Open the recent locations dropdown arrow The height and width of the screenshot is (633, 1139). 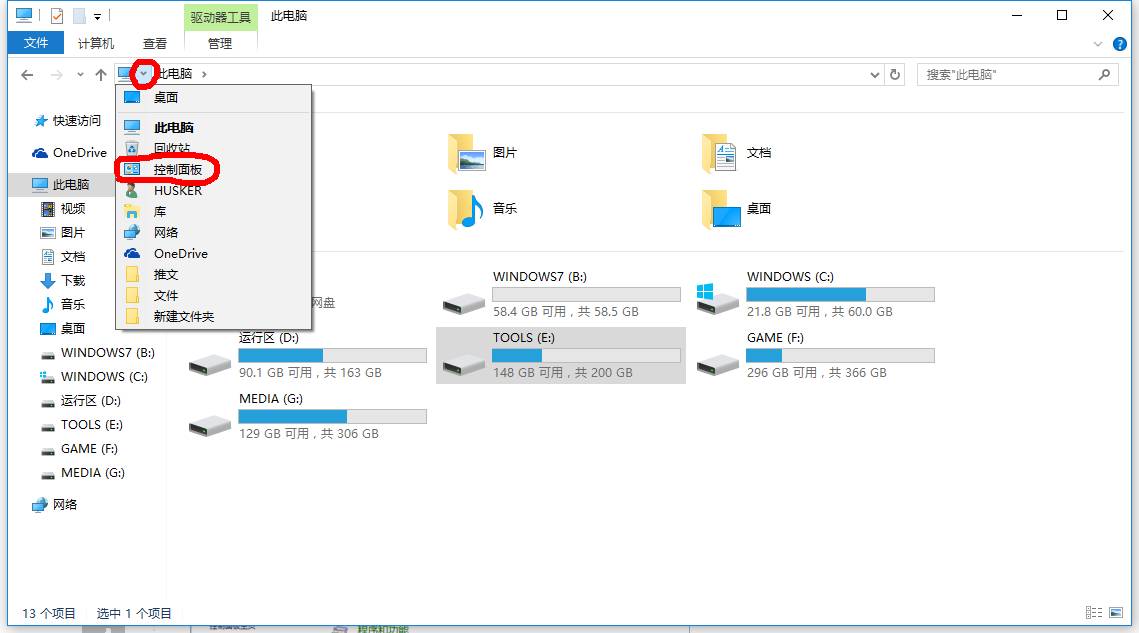80,75
